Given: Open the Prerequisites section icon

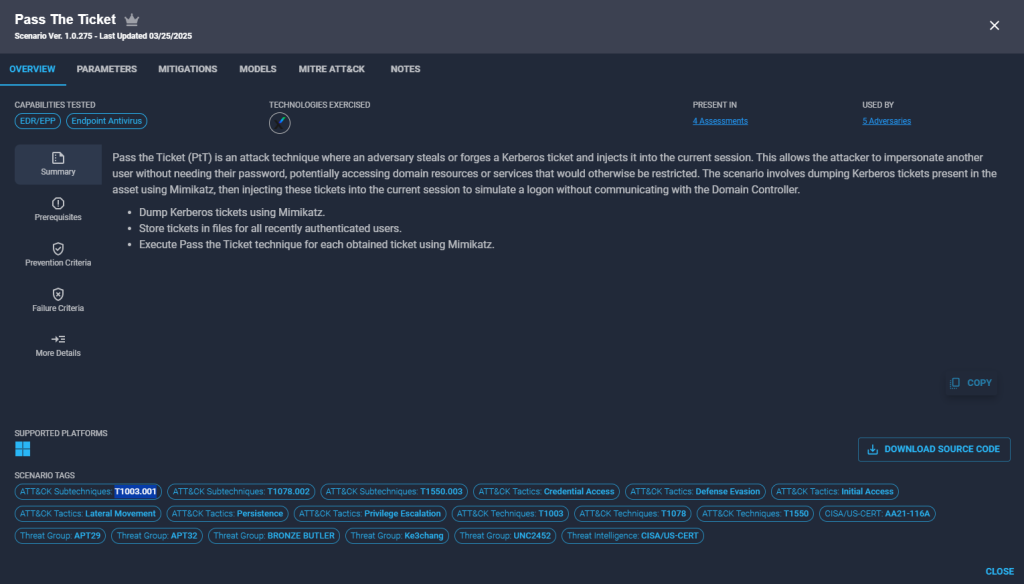Looking at the screenshot, I should coord(58,203).
